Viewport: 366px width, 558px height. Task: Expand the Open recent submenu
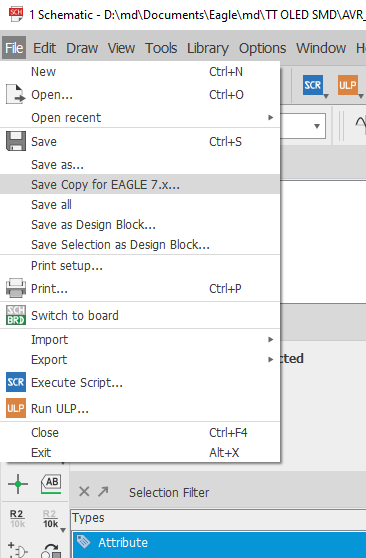(x=140, y=117)
